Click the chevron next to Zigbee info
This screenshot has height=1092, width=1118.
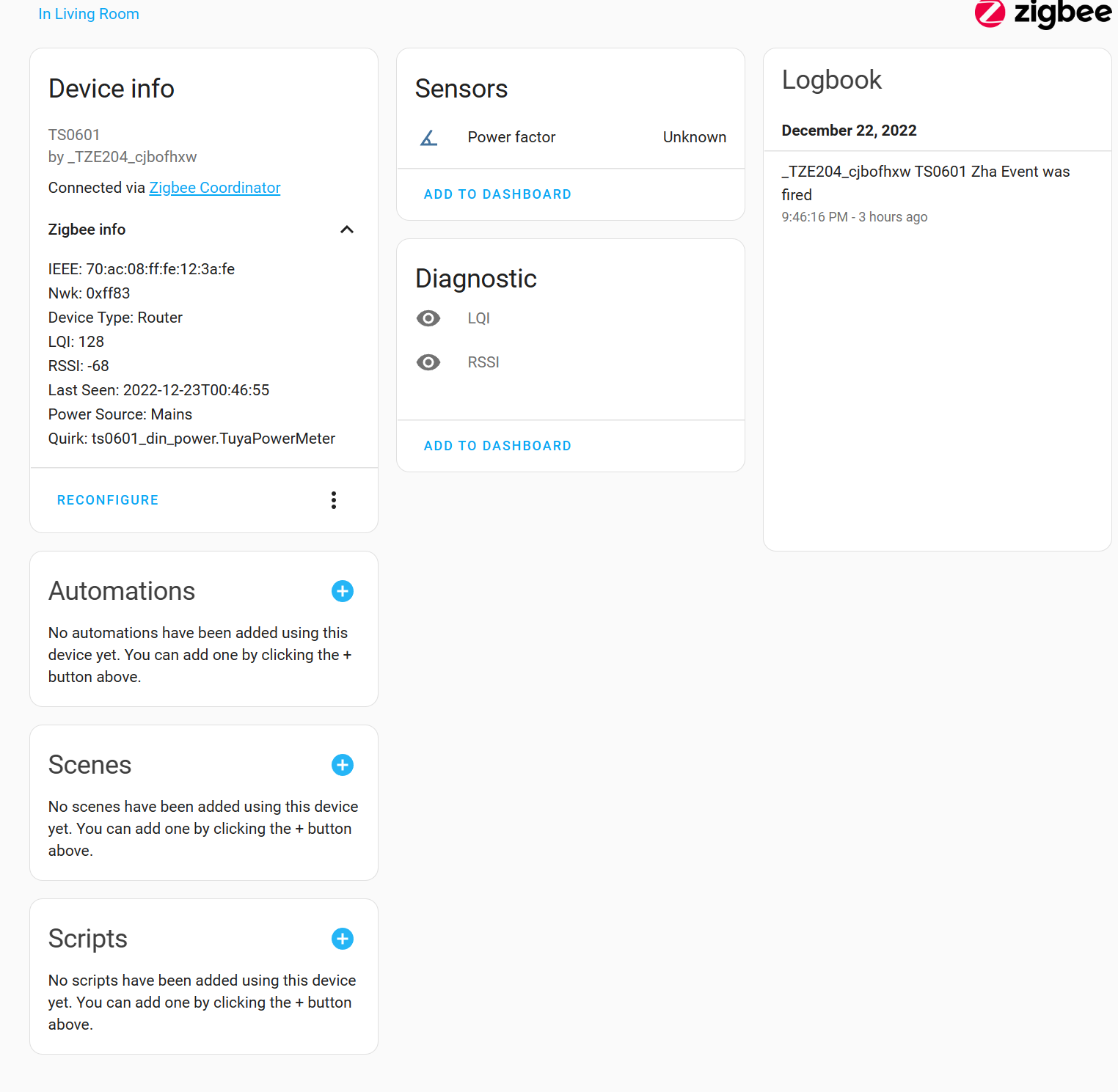tap(346, 230)
